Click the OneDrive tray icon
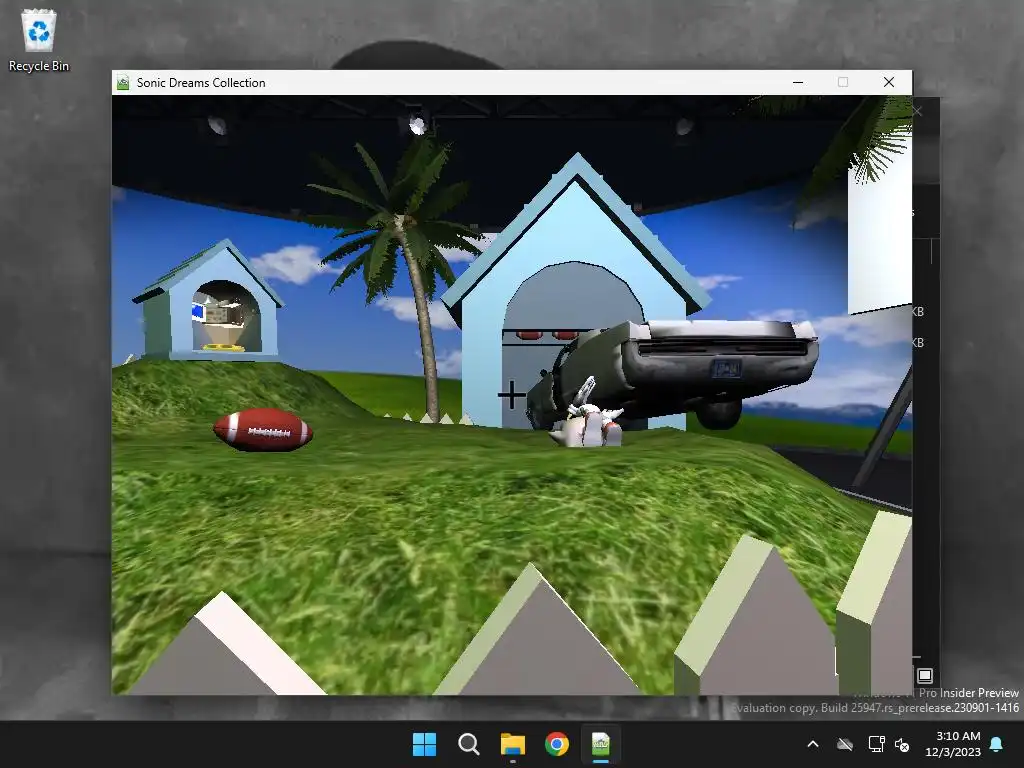The height and width of the screenshot is (768, 1024). pos(845,744)
